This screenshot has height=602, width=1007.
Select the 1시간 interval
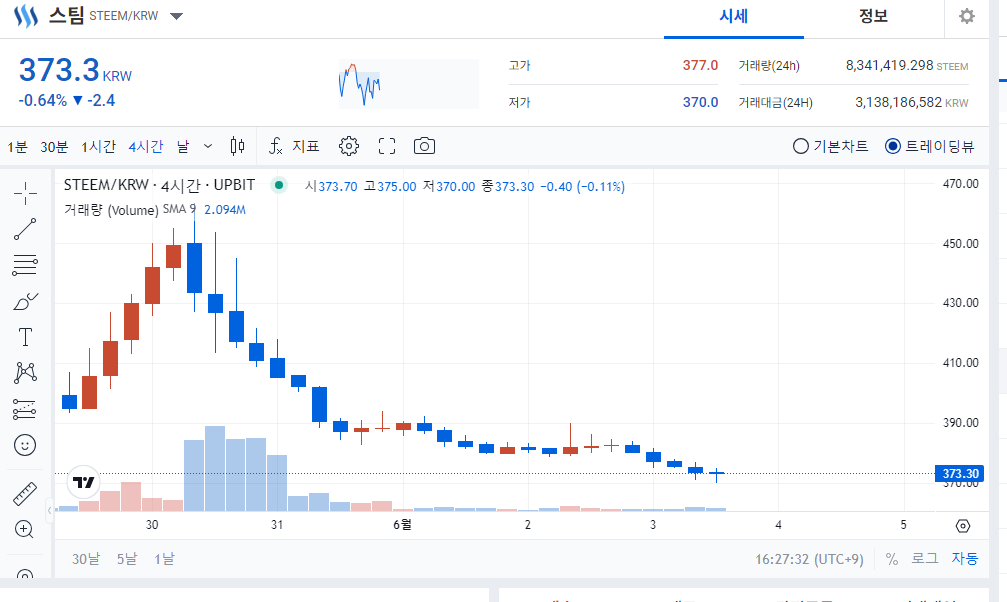pos(98,146)
